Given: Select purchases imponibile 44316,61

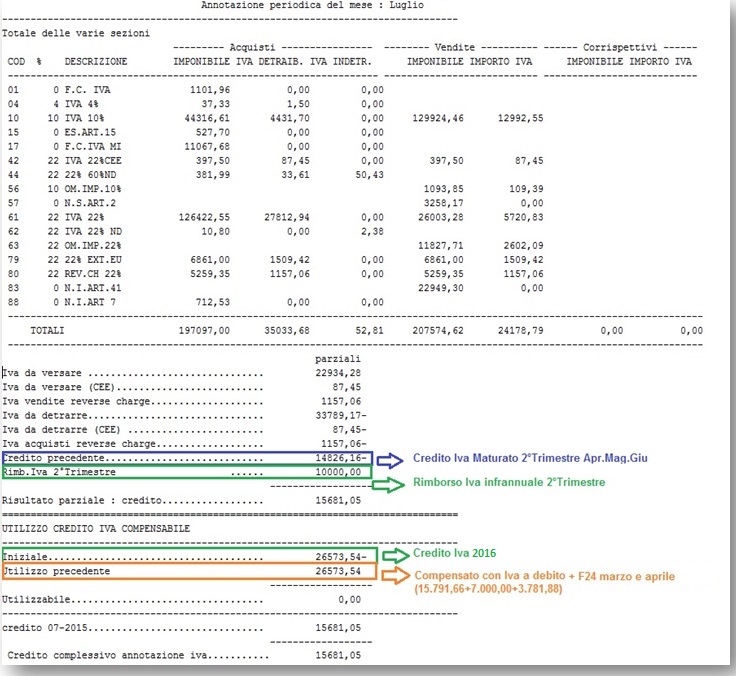Looking at the screenshot, I should [x=207, y=118].
